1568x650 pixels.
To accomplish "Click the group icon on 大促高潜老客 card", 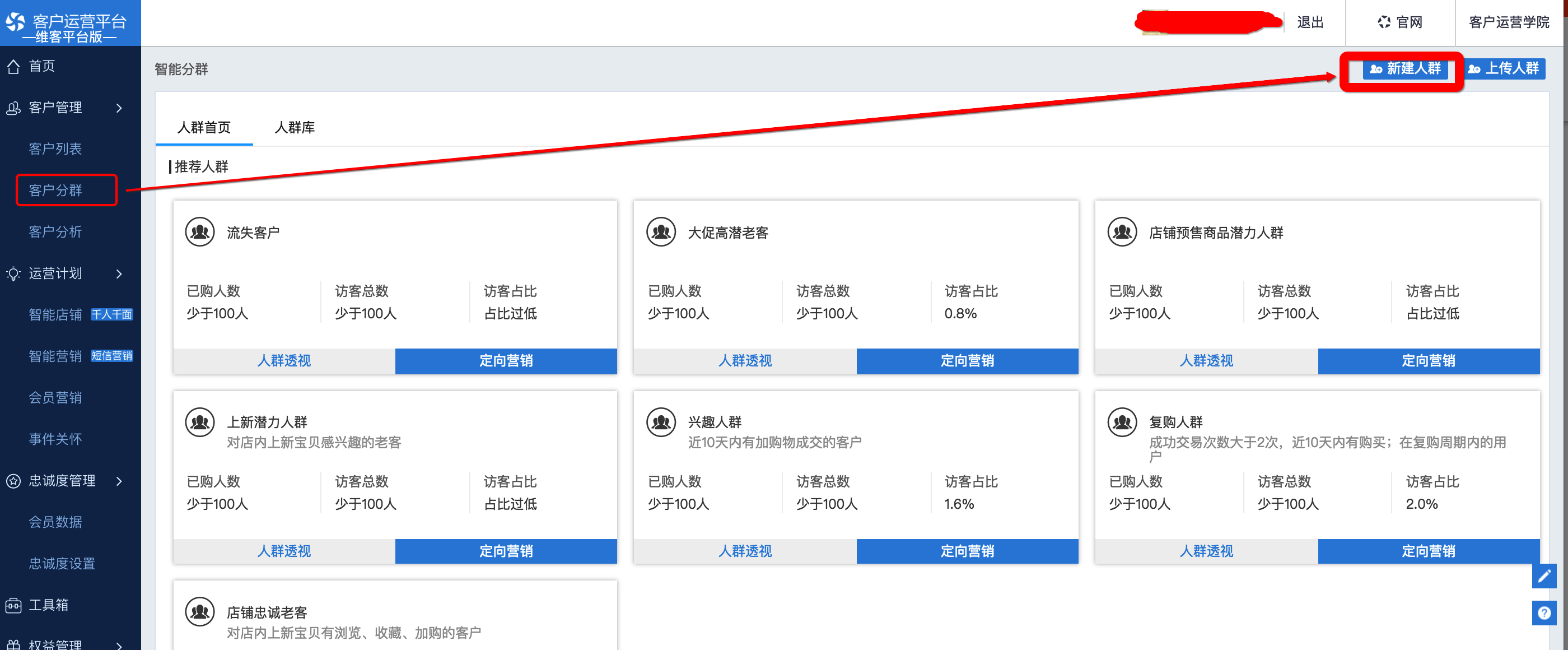I will (x=661, y=232).
